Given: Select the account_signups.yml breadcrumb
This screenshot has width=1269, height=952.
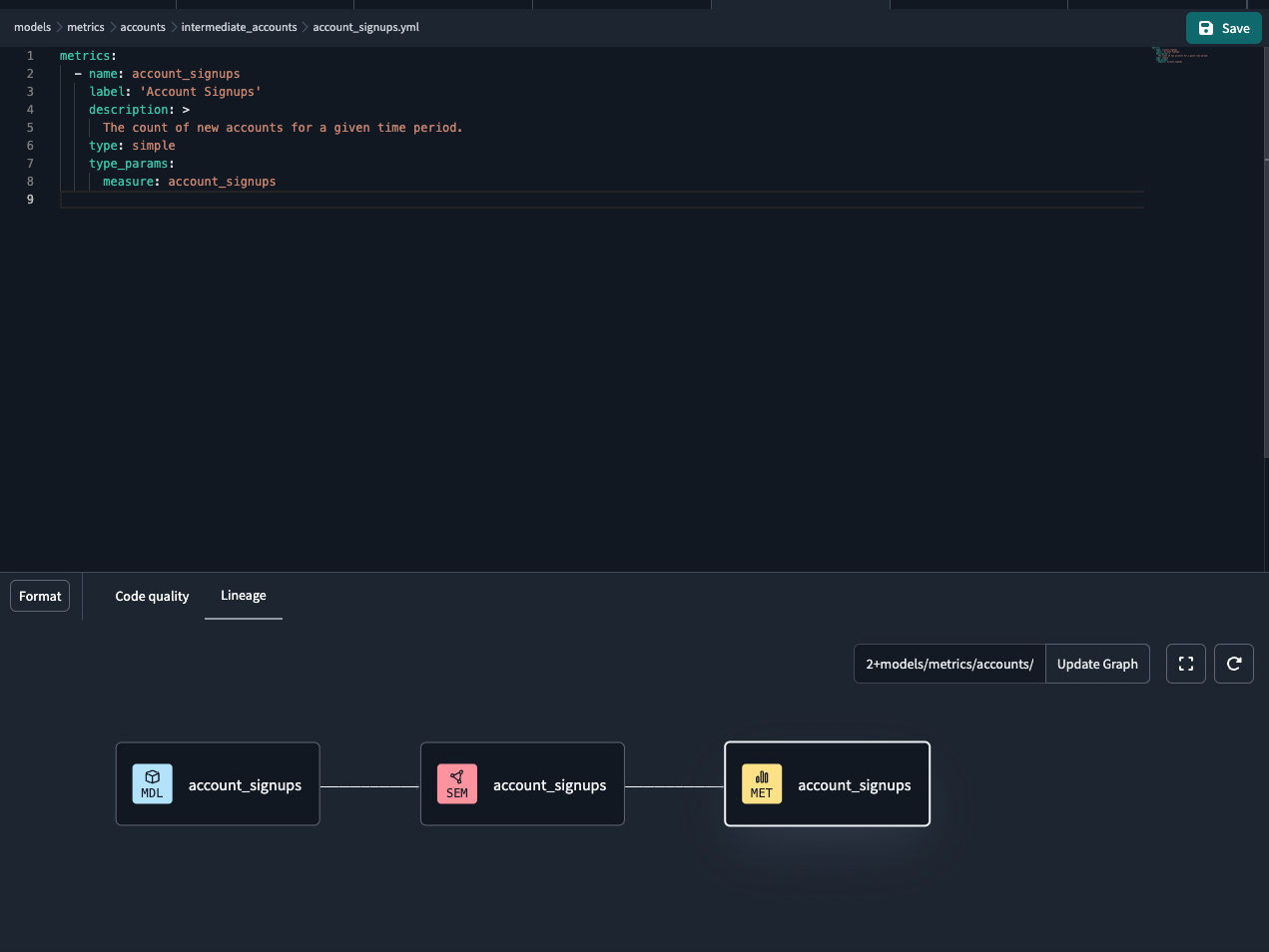Looking at the screenshot, I should click(x=365, y=27).
